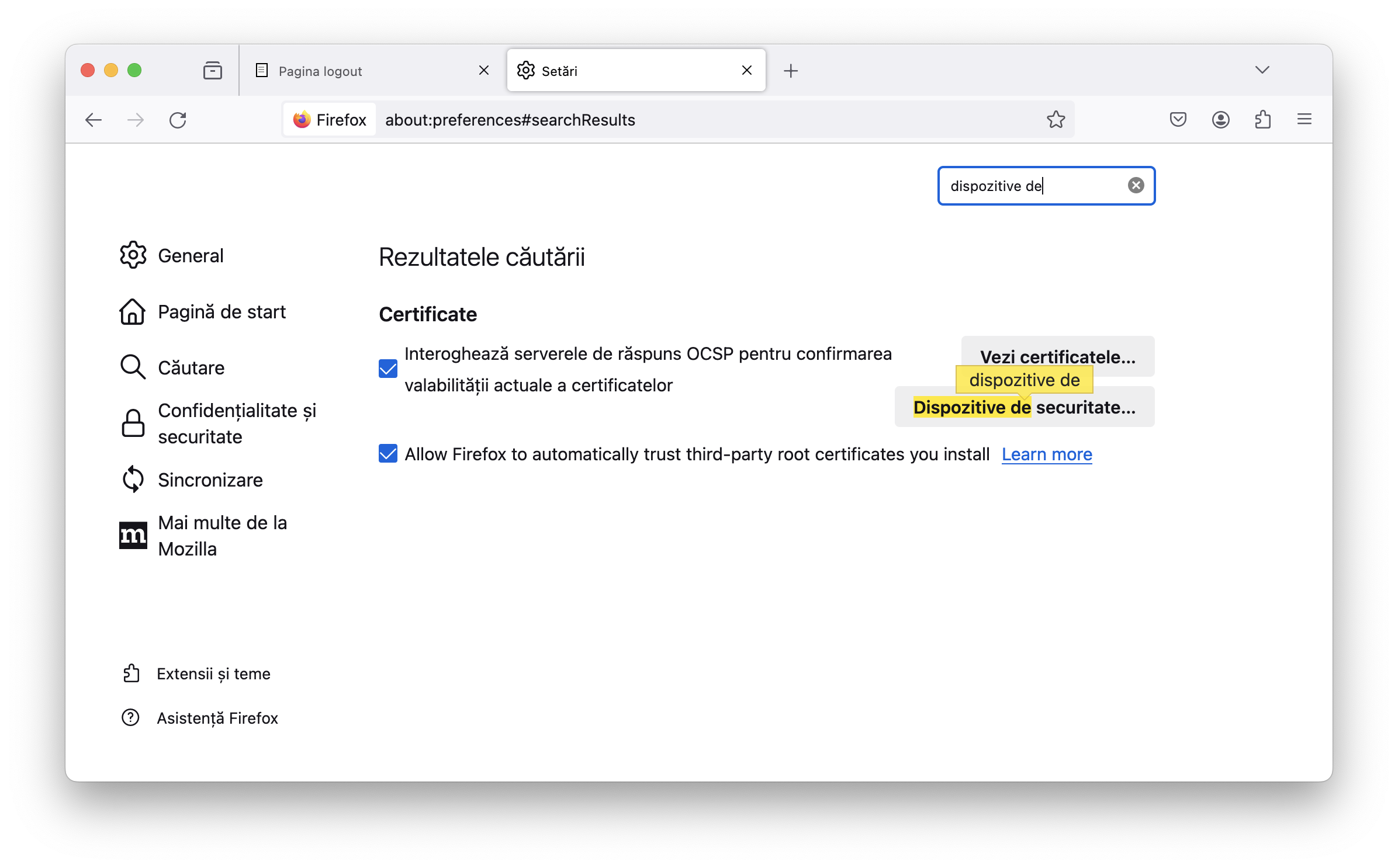Bookmark the page using the star icon

click(1057, 119)
